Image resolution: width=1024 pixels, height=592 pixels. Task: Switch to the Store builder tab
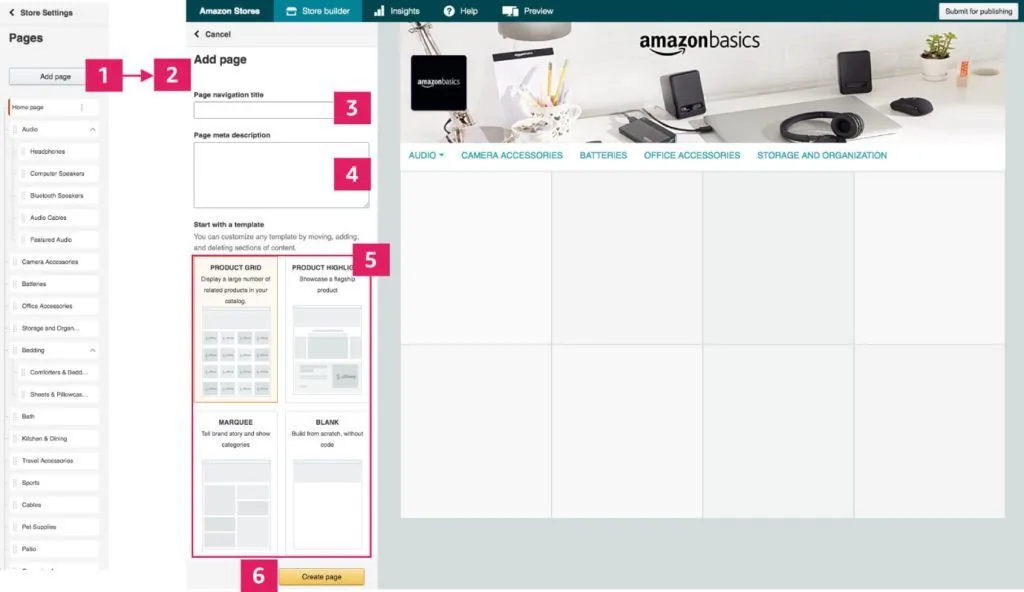click(318, 11)
